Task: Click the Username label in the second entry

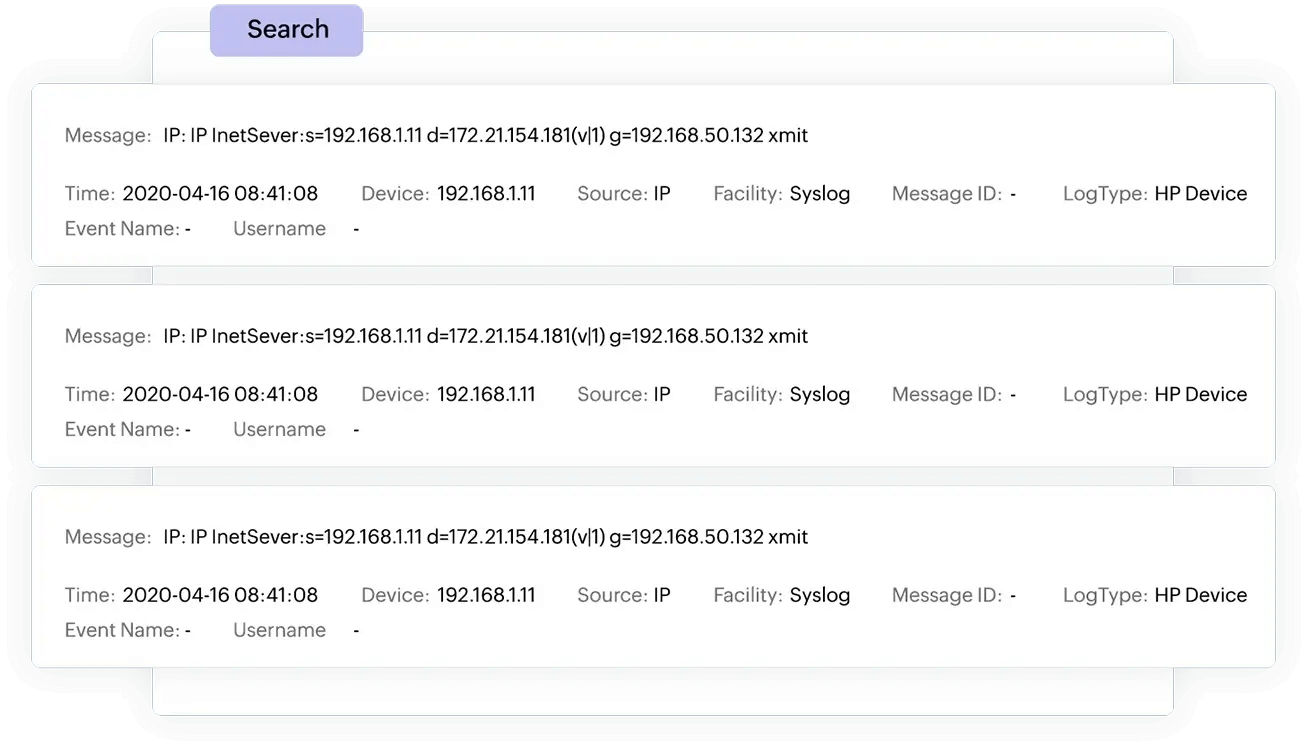Action: [x=279, y=430]
